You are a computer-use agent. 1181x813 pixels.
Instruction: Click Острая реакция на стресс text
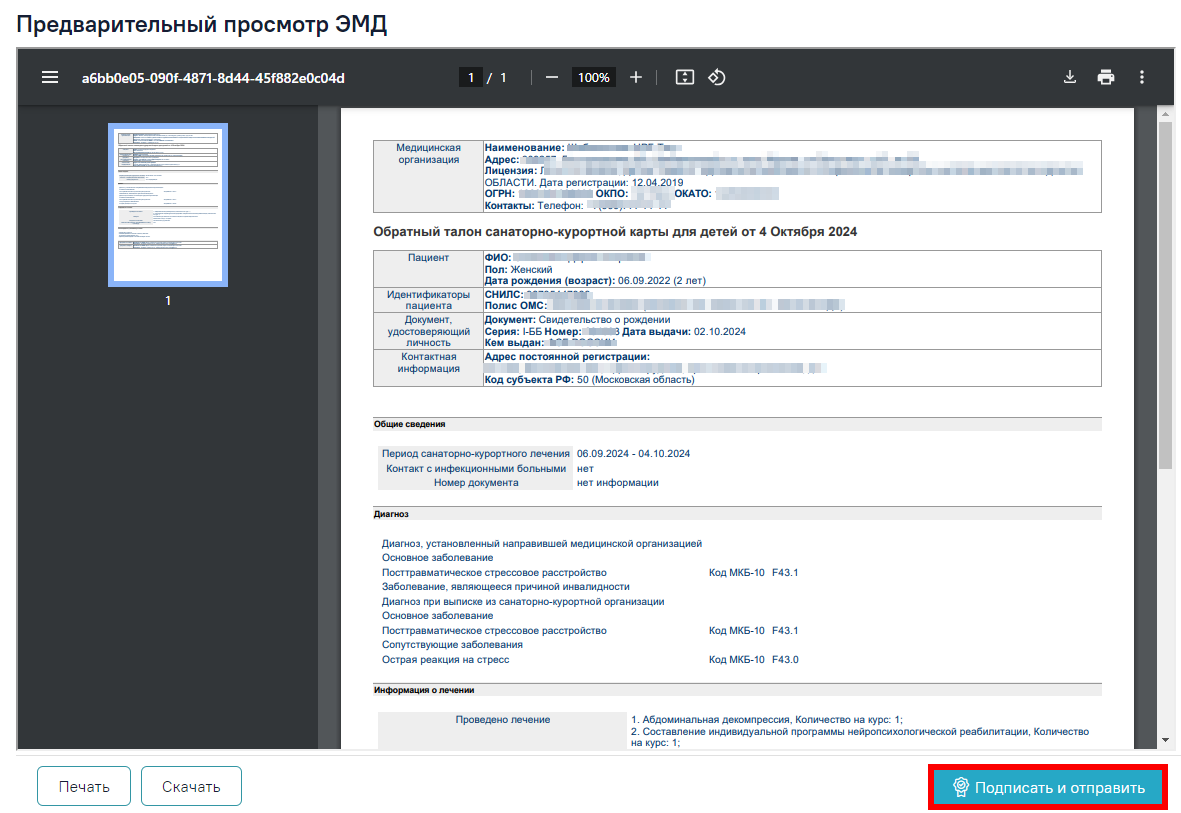[x=445, y=659]
